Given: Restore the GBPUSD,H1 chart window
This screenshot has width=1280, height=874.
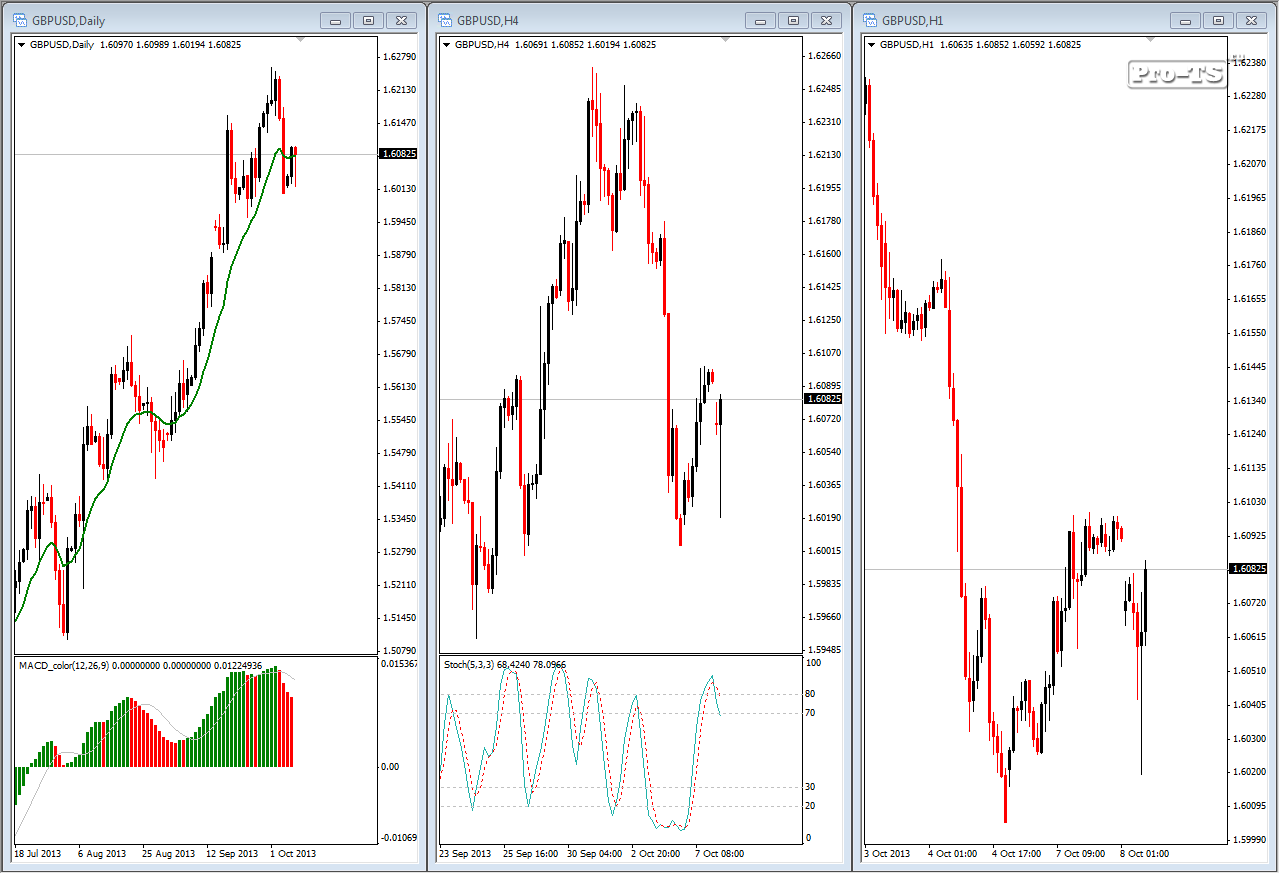Looking at the screenshot, I should pos(1218,20).
